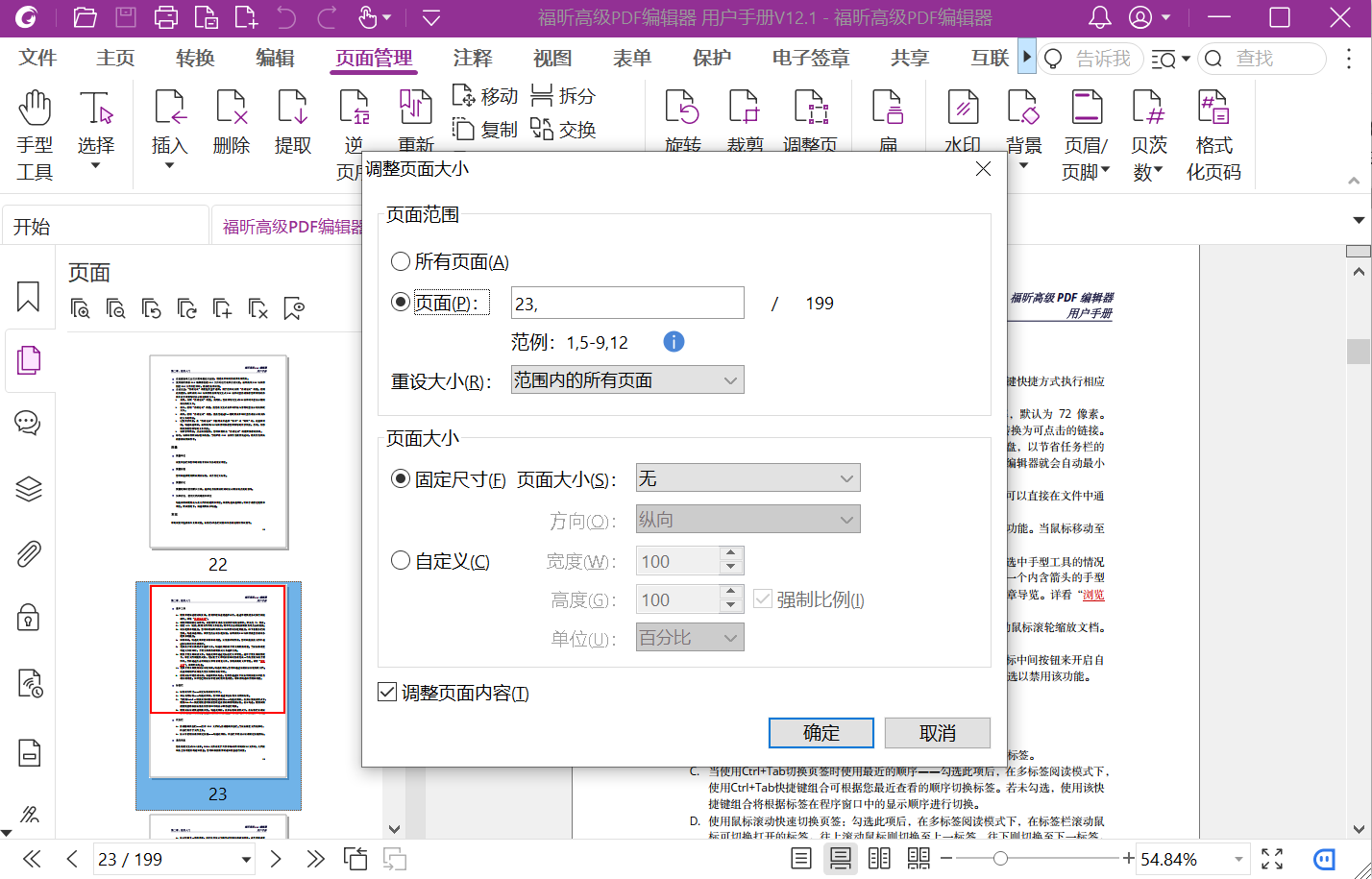Open the 单位 dropdown showing 百分比
The height and width of the screenshot is (879, 1372).
coord(690,638)
